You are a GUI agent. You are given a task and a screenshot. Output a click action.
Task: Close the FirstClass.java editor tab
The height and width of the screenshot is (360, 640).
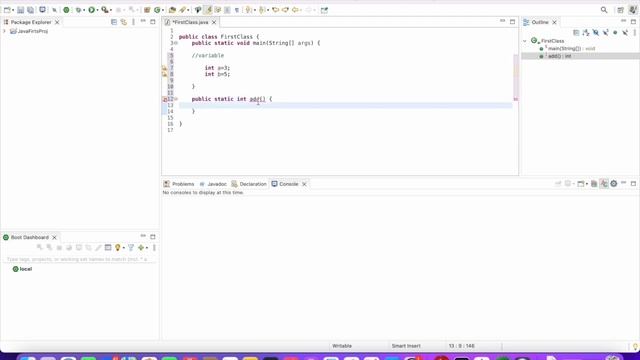point(214,22)
